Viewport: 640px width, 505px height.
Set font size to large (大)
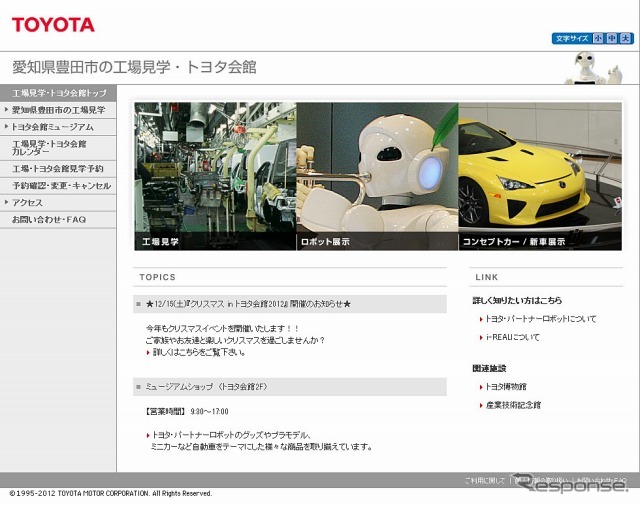(x=625, y=38)
